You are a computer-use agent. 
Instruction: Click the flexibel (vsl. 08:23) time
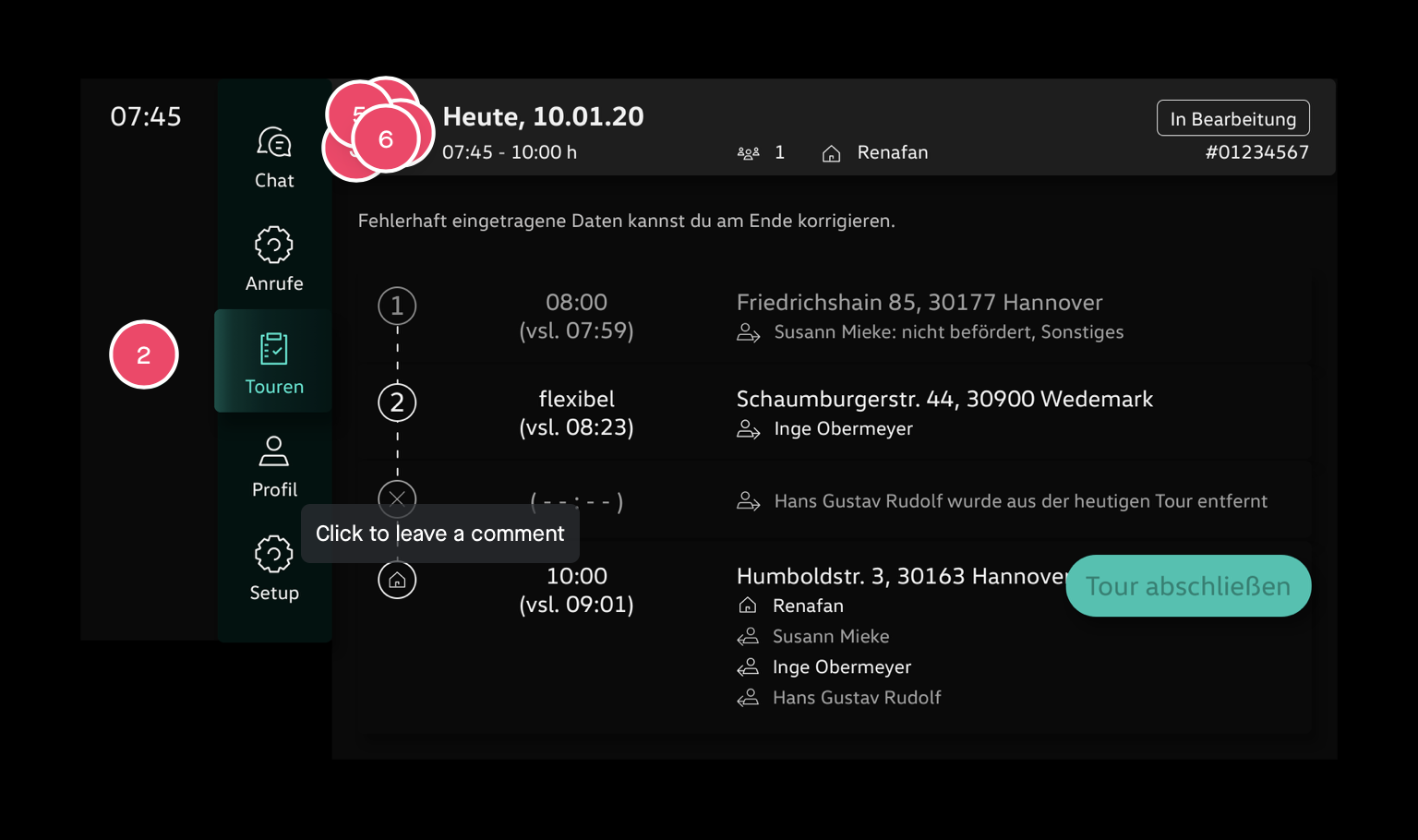click(x=576, y=413)
